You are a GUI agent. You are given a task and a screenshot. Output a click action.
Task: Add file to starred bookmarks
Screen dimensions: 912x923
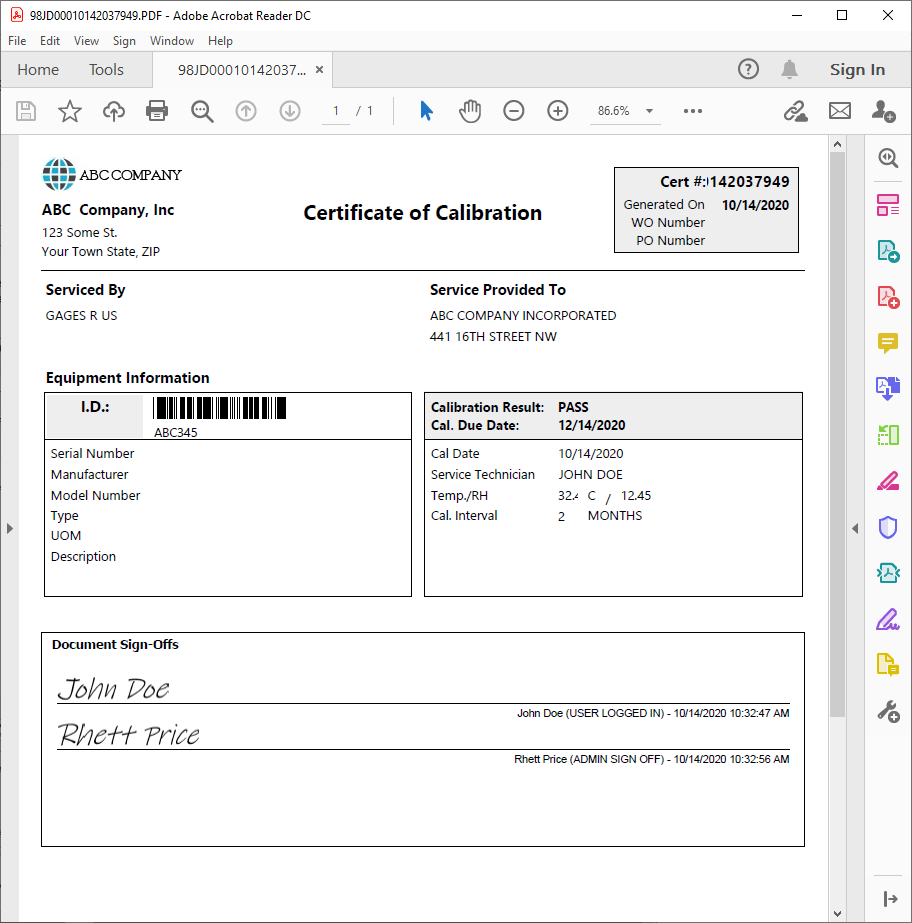coord(69,111)
